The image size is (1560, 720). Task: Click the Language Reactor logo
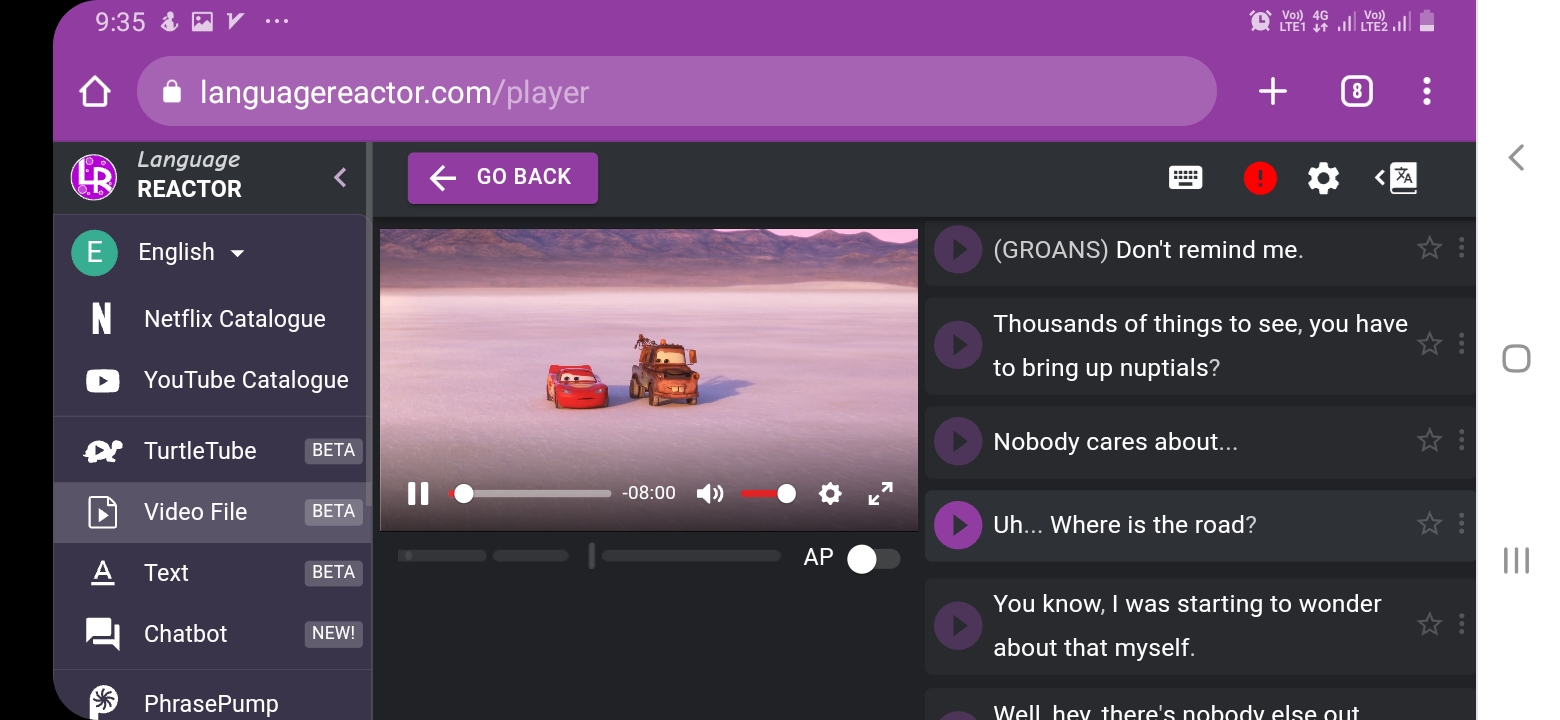click(94, 177)
